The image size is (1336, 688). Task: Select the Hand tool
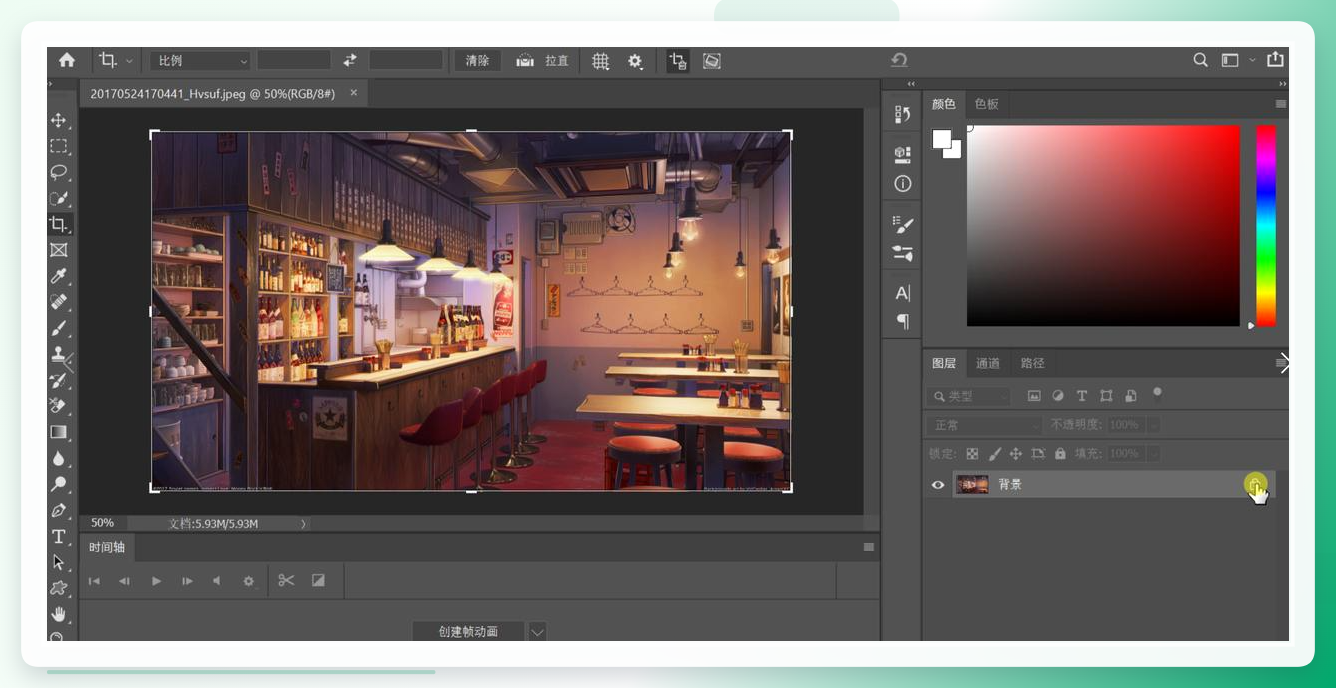coord(59,613)
